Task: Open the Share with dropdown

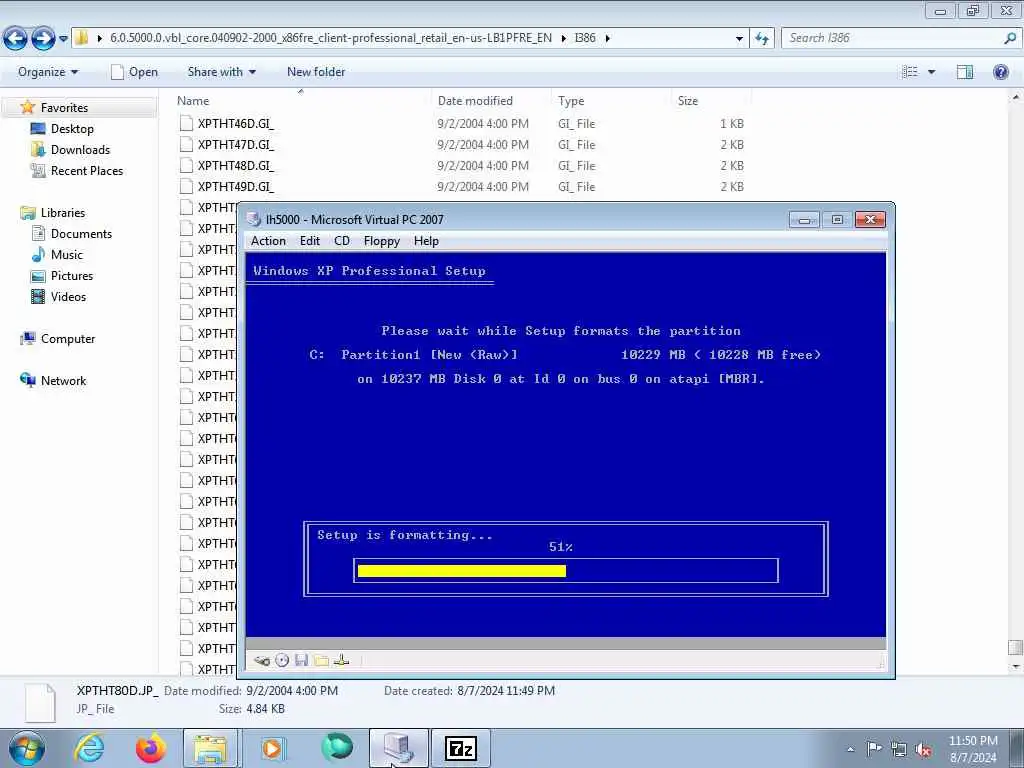Action: (x=221, y=72)
